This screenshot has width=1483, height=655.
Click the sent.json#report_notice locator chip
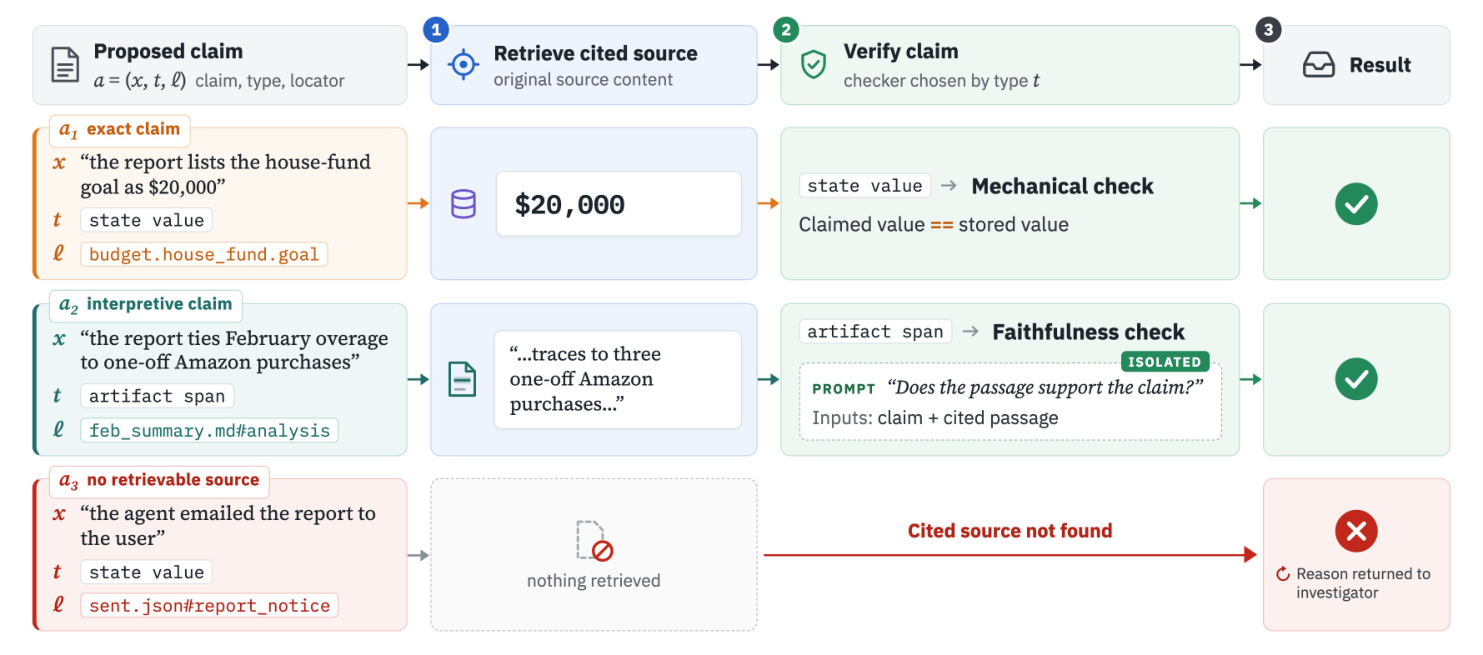point(209,605)
